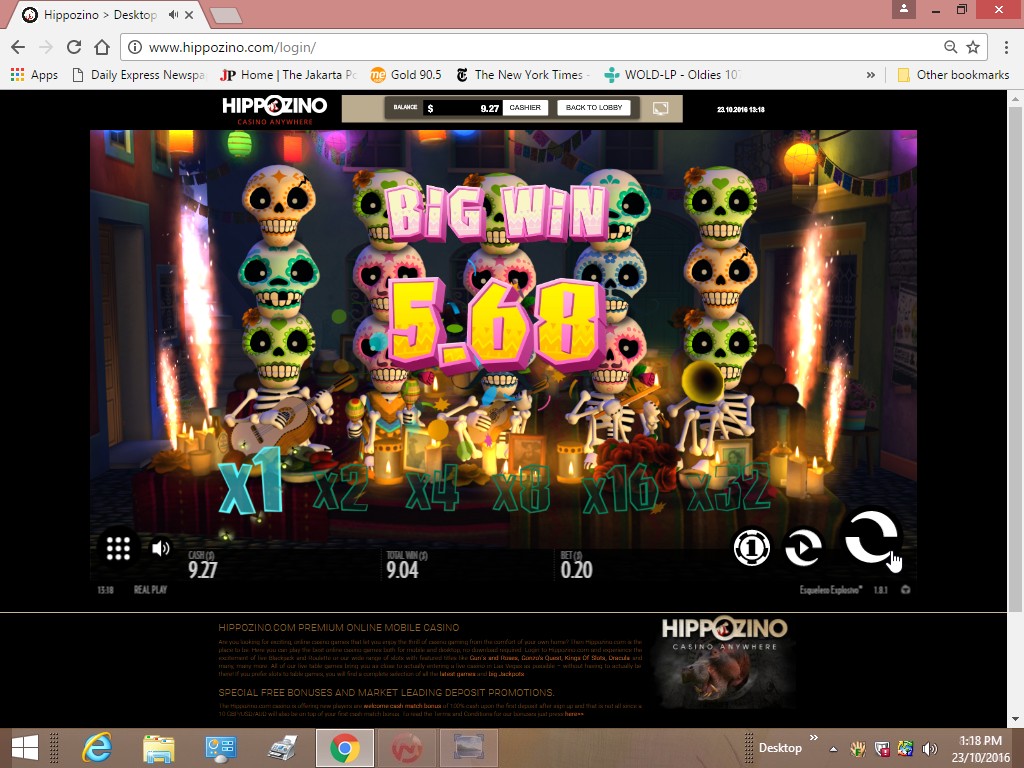Open the security shield alert tray icon
Image resolution: width=1024 pixels, height=768 pixels.
[882, 748]
